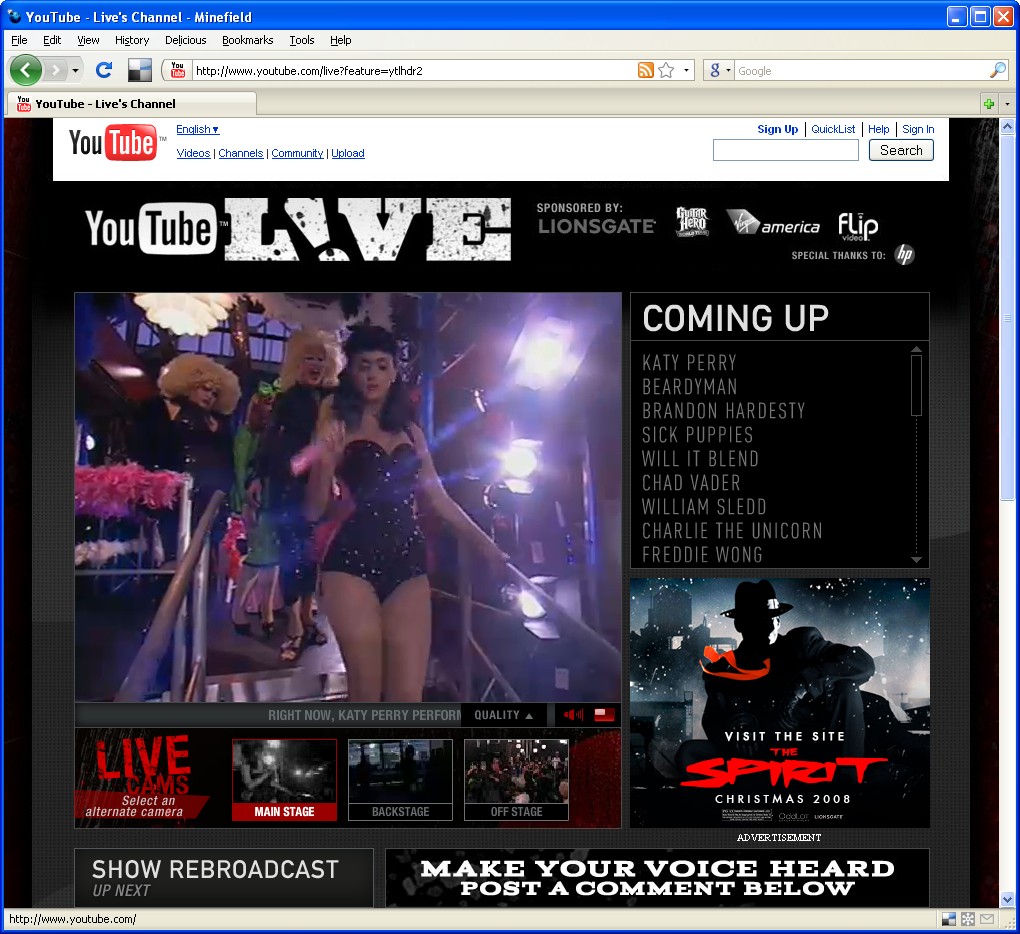1020x934 pixels.
Task: Bookmark this page with the star icon
Action: (666, 70)
